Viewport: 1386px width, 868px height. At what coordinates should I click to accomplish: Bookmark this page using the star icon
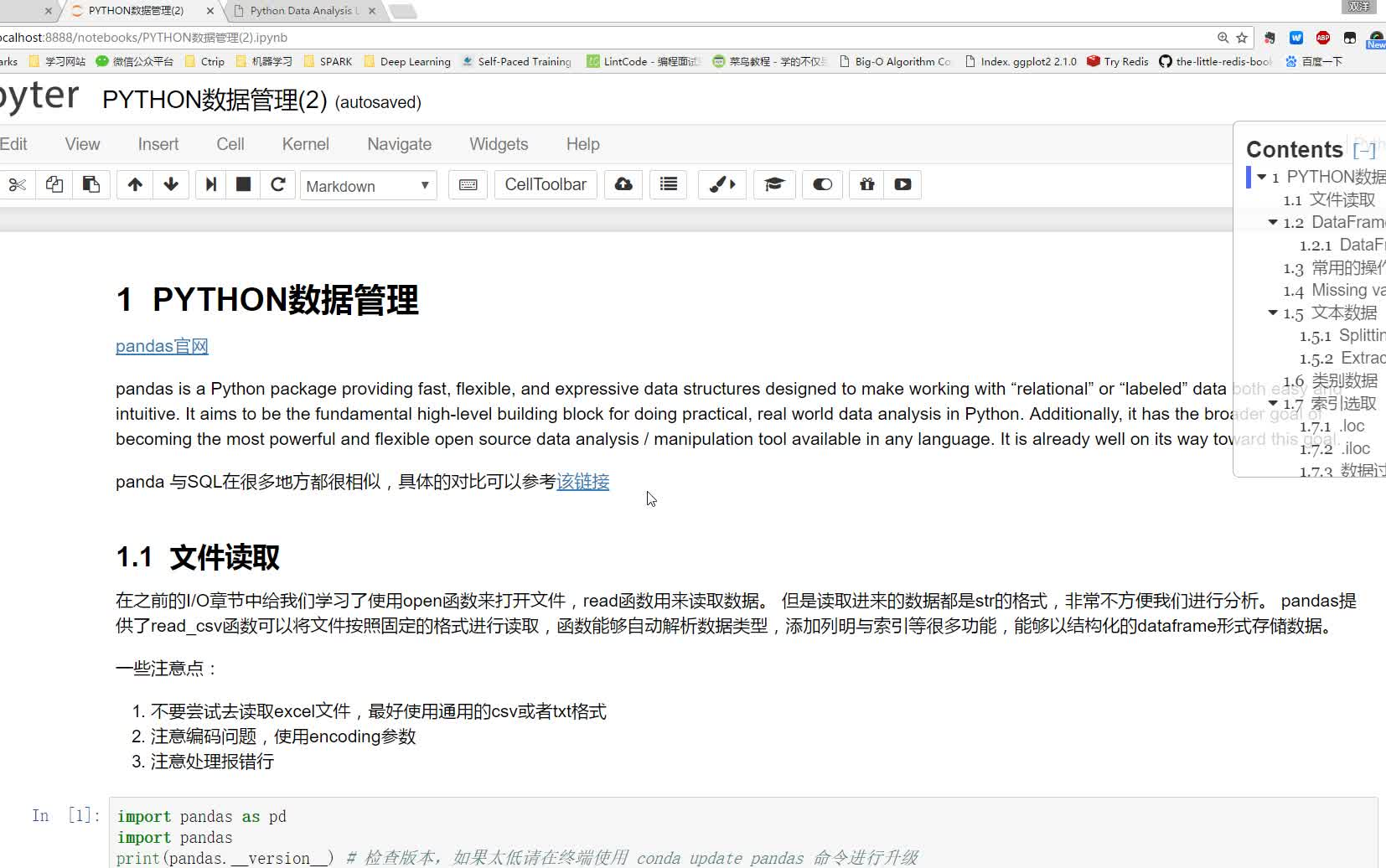[x=1241, y=37]
